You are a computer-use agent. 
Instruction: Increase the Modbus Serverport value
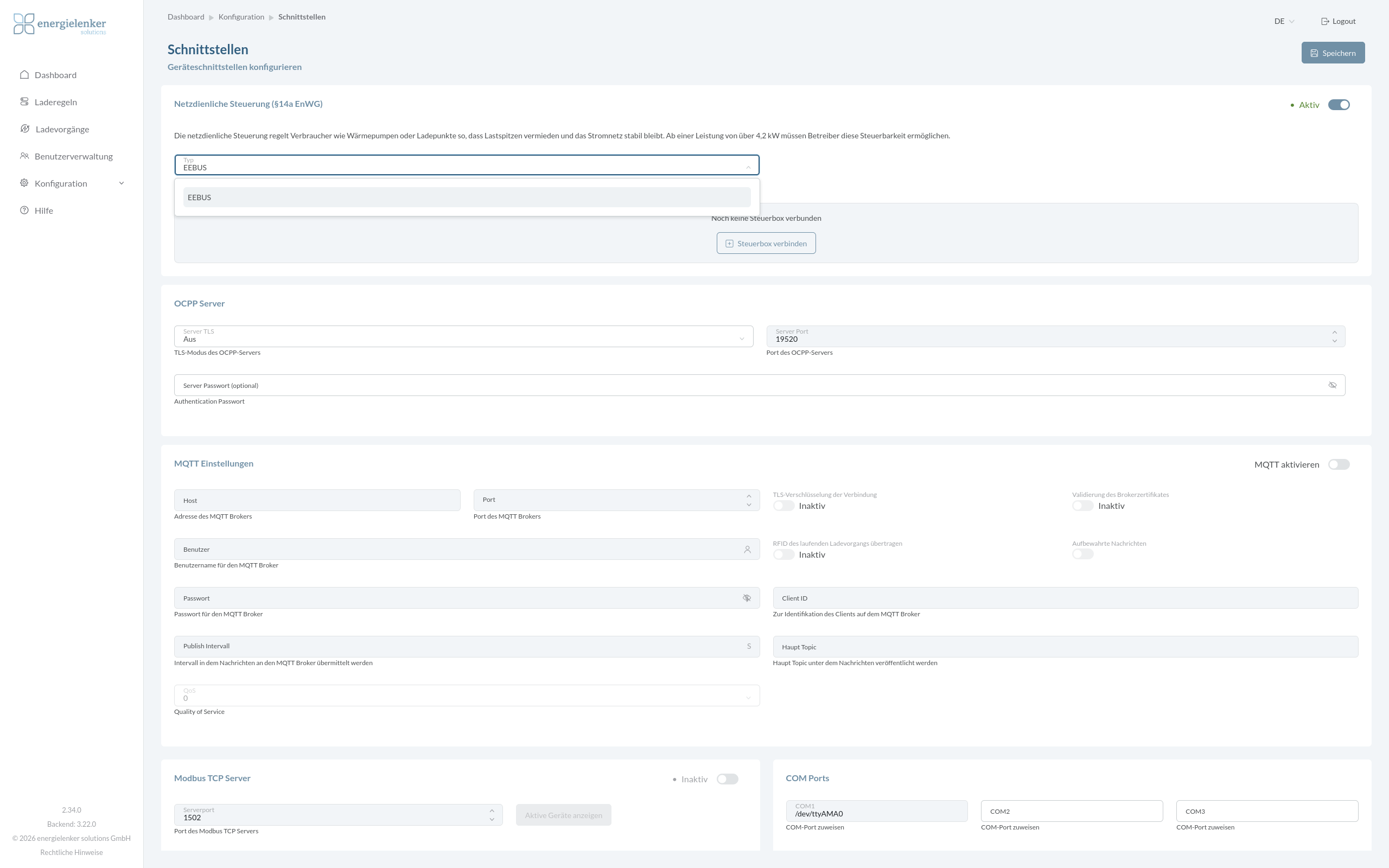(x=492, y=810)
